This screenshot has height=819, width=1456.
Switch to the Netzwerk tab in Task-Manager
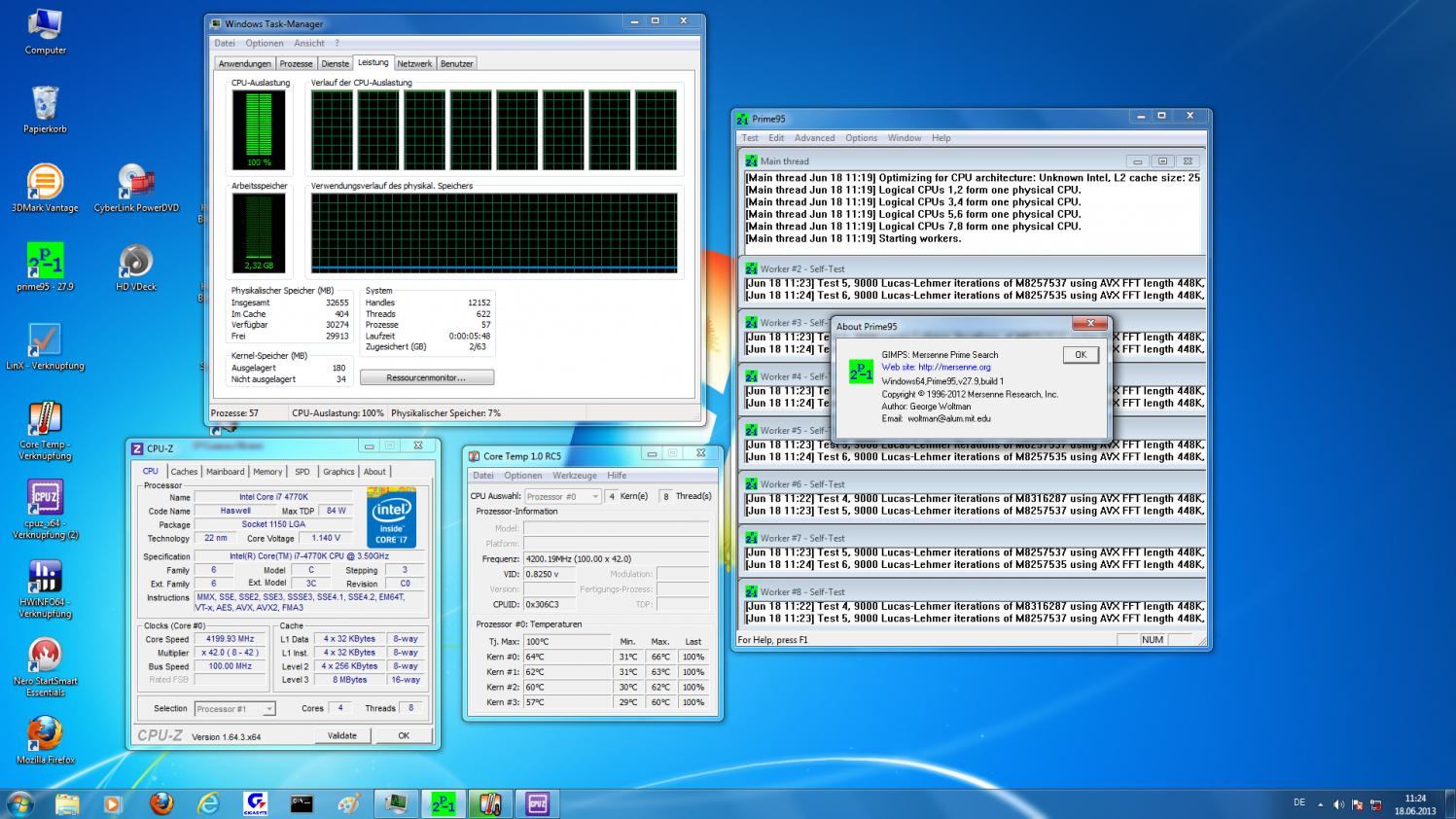pyautogui.click(x=414, y=63)
